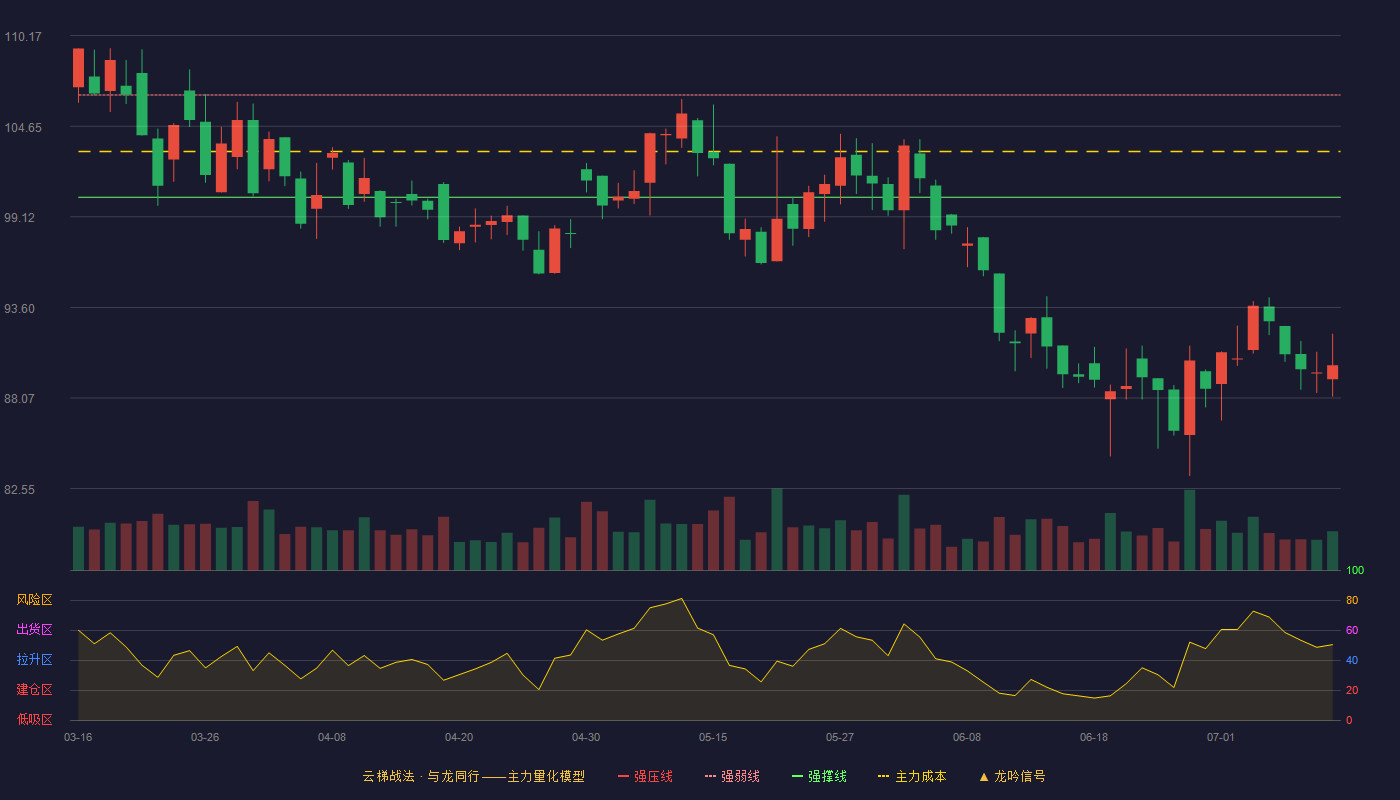1400x800 pixels.
Task: Click the 低吸区 zone label
Action: click(34, 720)
